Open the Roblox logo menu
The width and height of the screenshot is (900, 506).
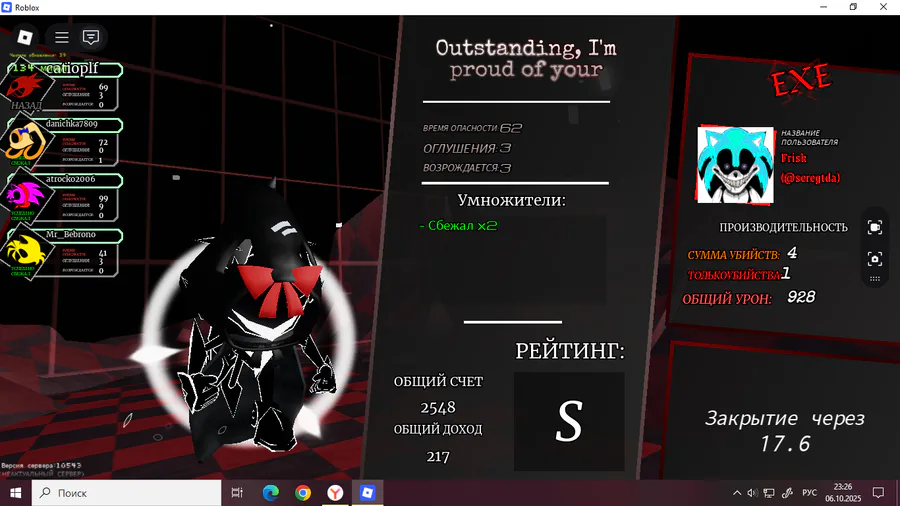click(x=25, y=37)
